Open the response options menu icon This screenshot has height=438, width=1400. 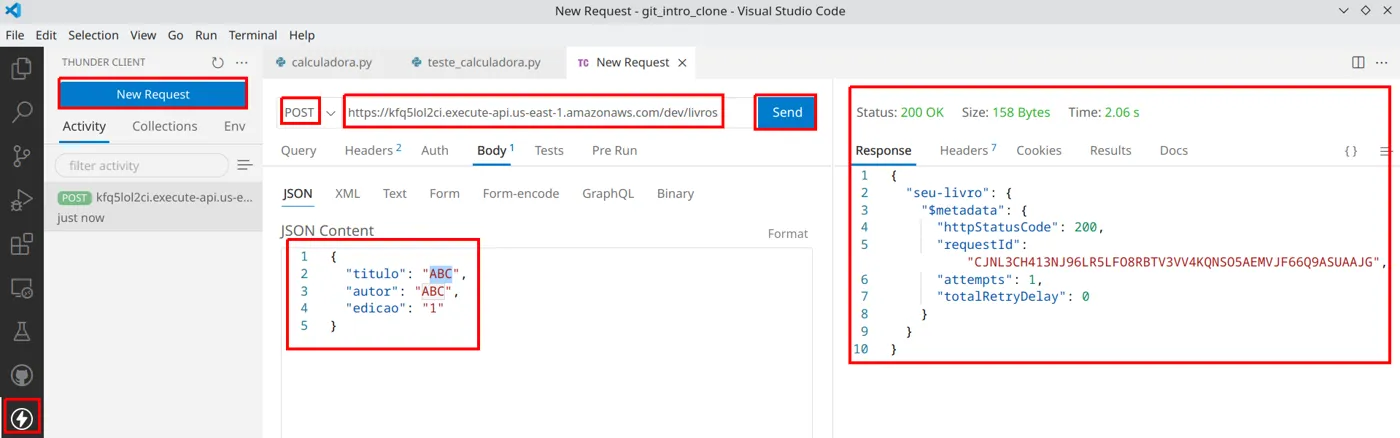pos(1386,151)
